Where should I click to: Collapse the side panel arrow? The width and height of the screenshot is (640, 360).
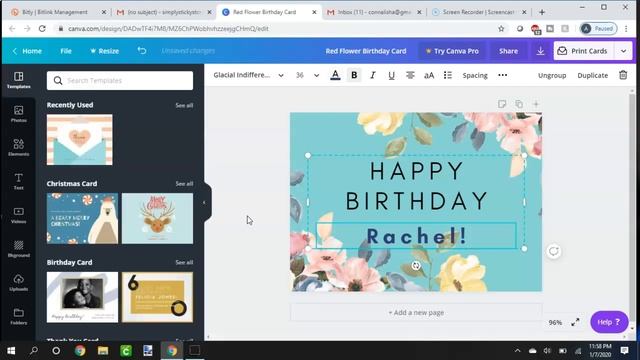204,202
